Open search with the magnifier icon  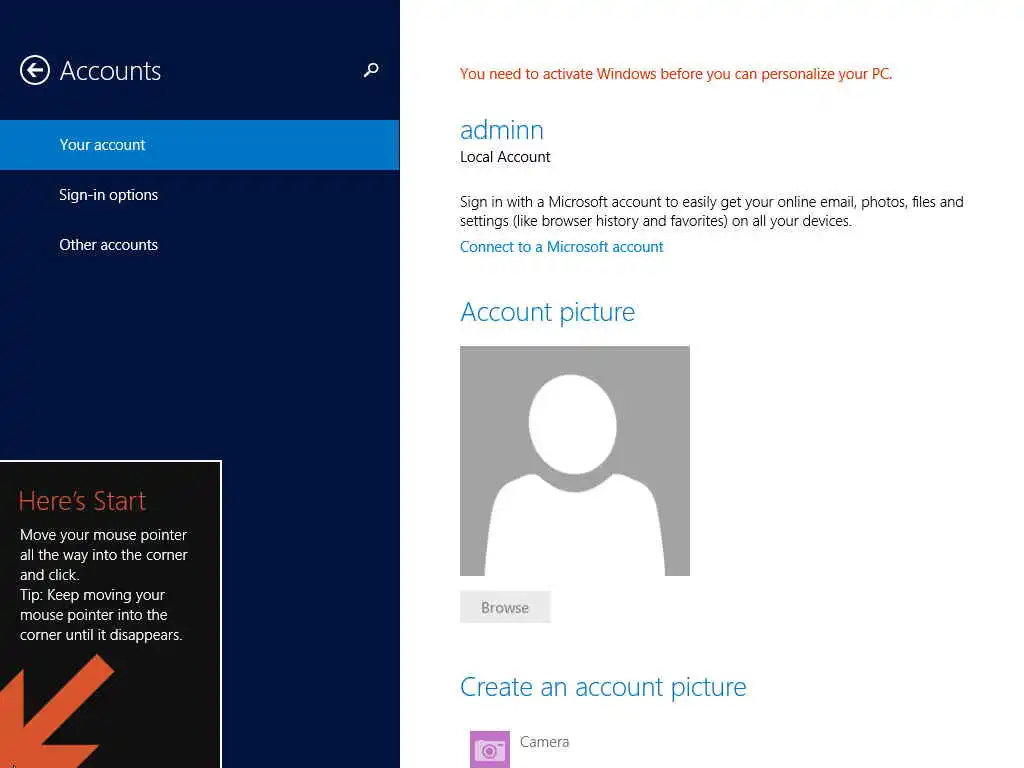tap(371, 70)
